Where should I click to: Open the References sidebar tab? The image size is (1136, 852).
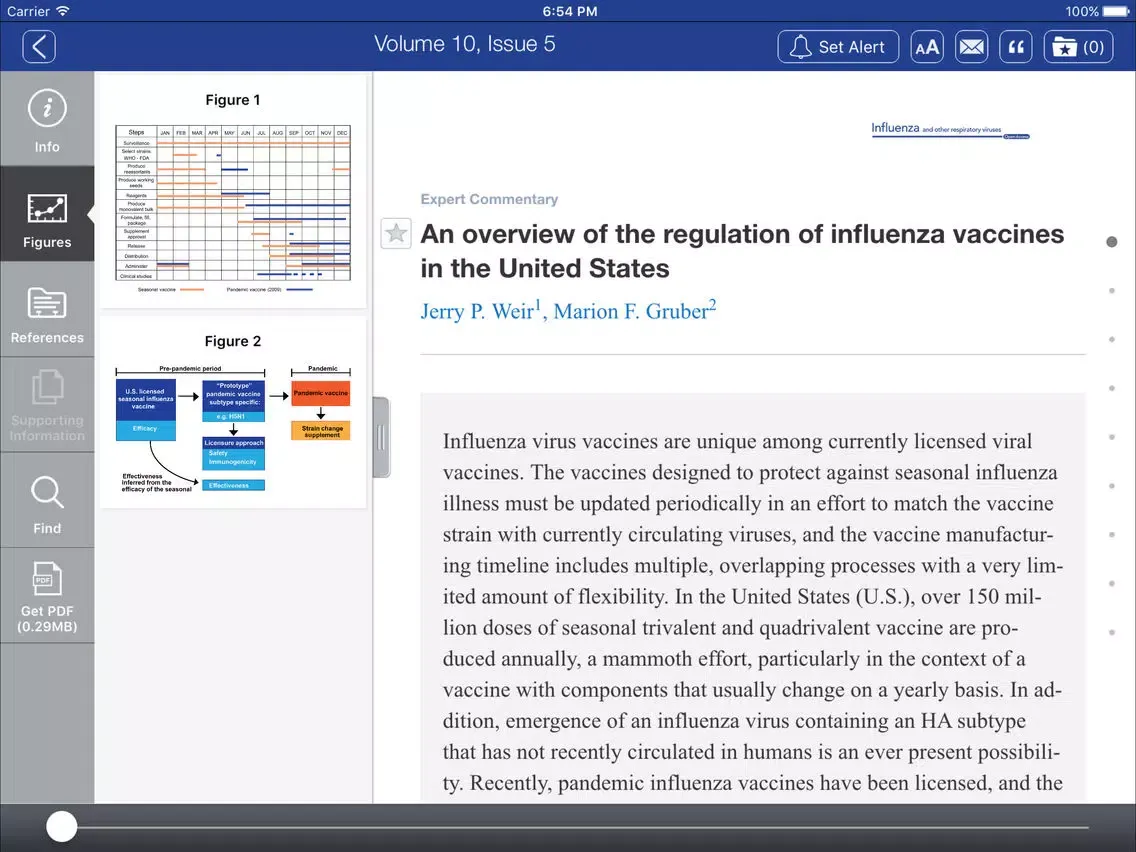[x=47, y=310]
